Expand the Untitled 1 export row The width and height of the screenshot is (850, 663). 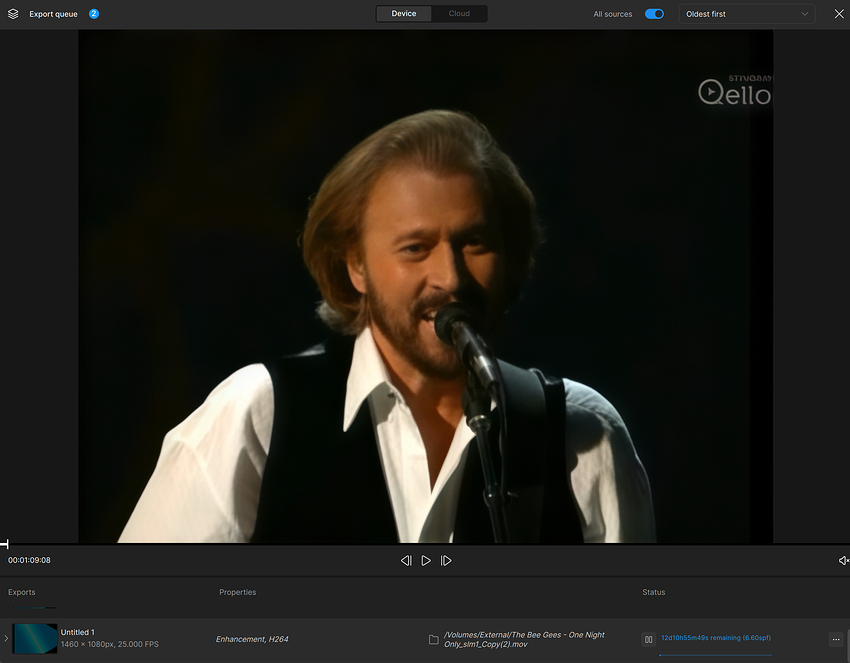tap(6, 638)
